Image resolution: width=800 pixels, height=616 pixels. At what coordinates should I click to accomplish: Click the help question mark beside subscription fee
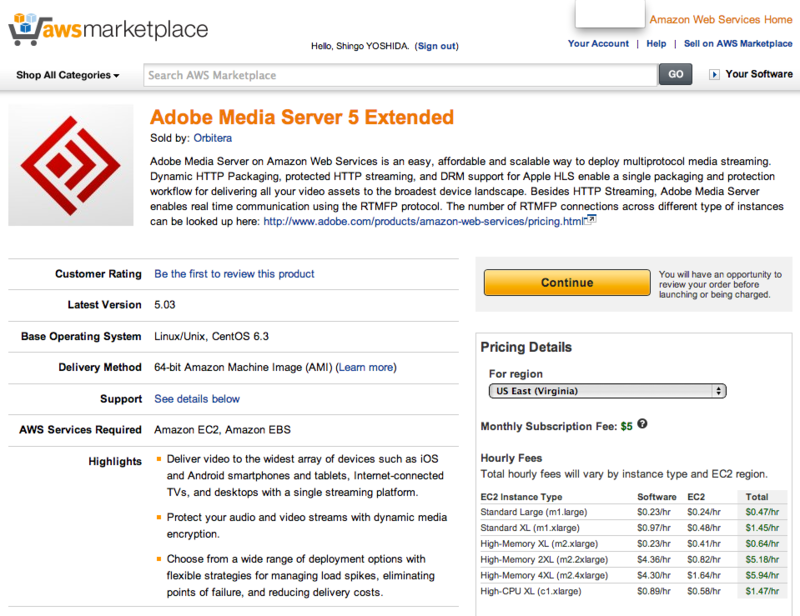click(x=642, y=424)
